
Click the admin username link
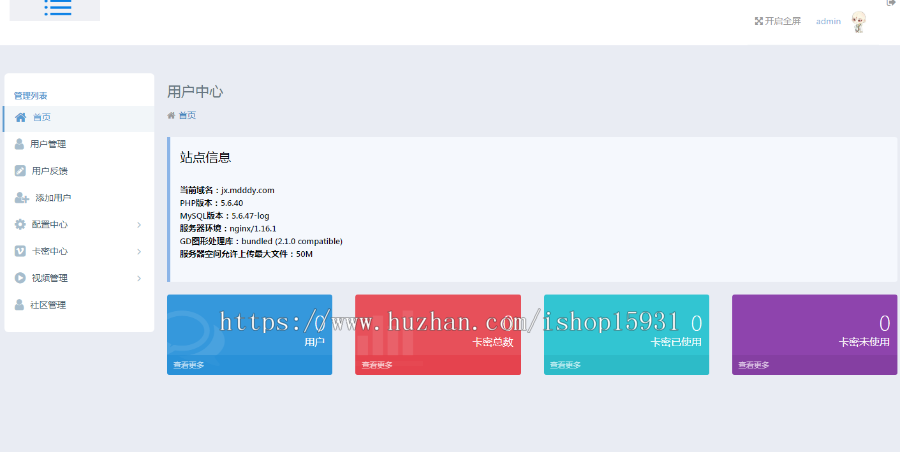(828, 21)
